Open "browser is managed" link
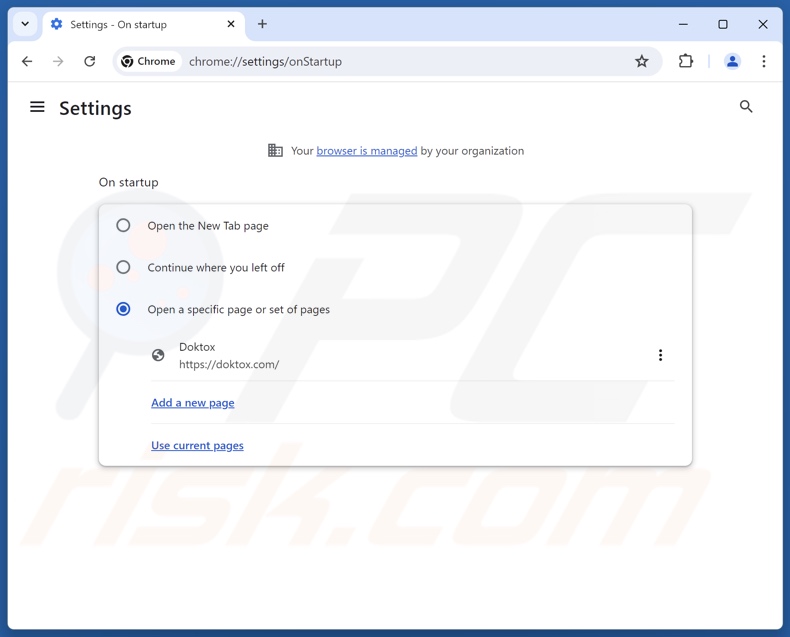This screenshot has width=790, height=637. pos(367,151)
